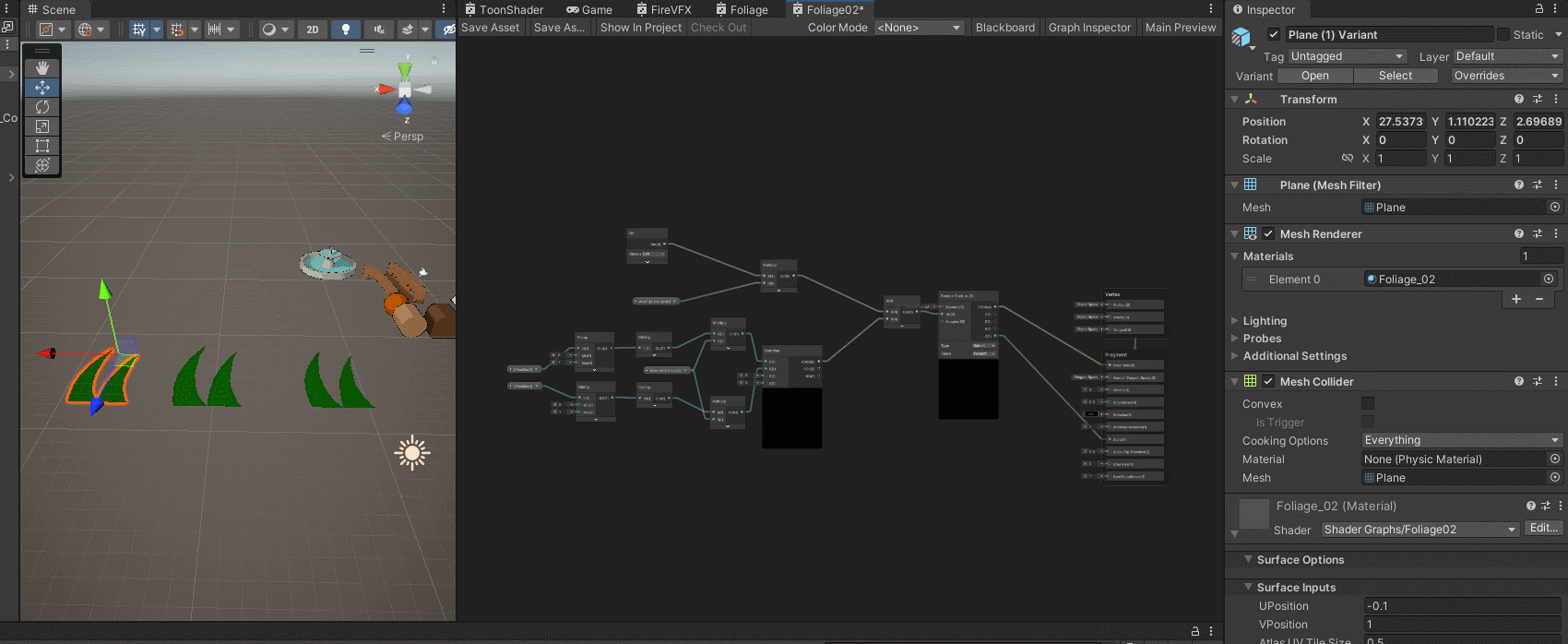This screenshot has height=644, width=1568.
Task: Open Inspector panel kebab menu
Action: 1556,9
